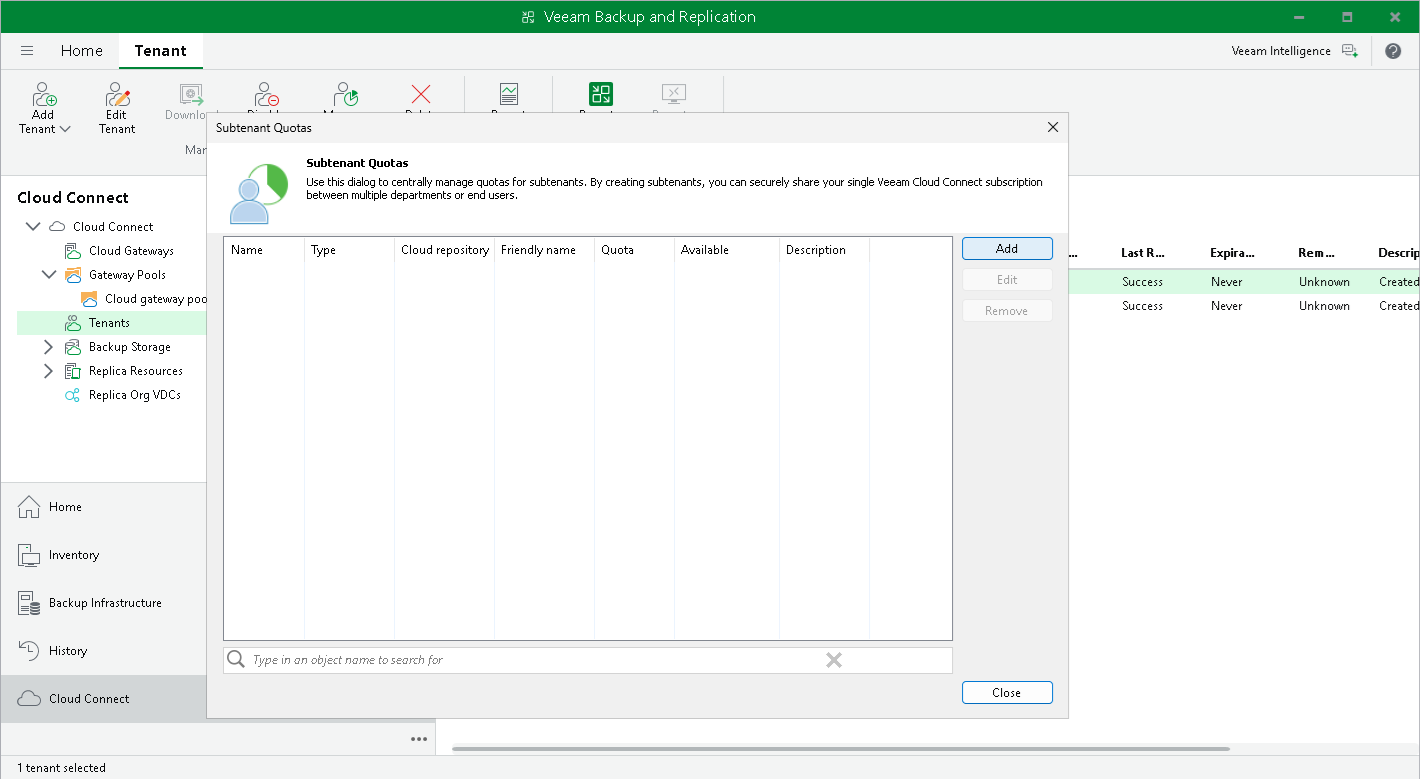Click the Close button in dialog

pos(1007,693)
